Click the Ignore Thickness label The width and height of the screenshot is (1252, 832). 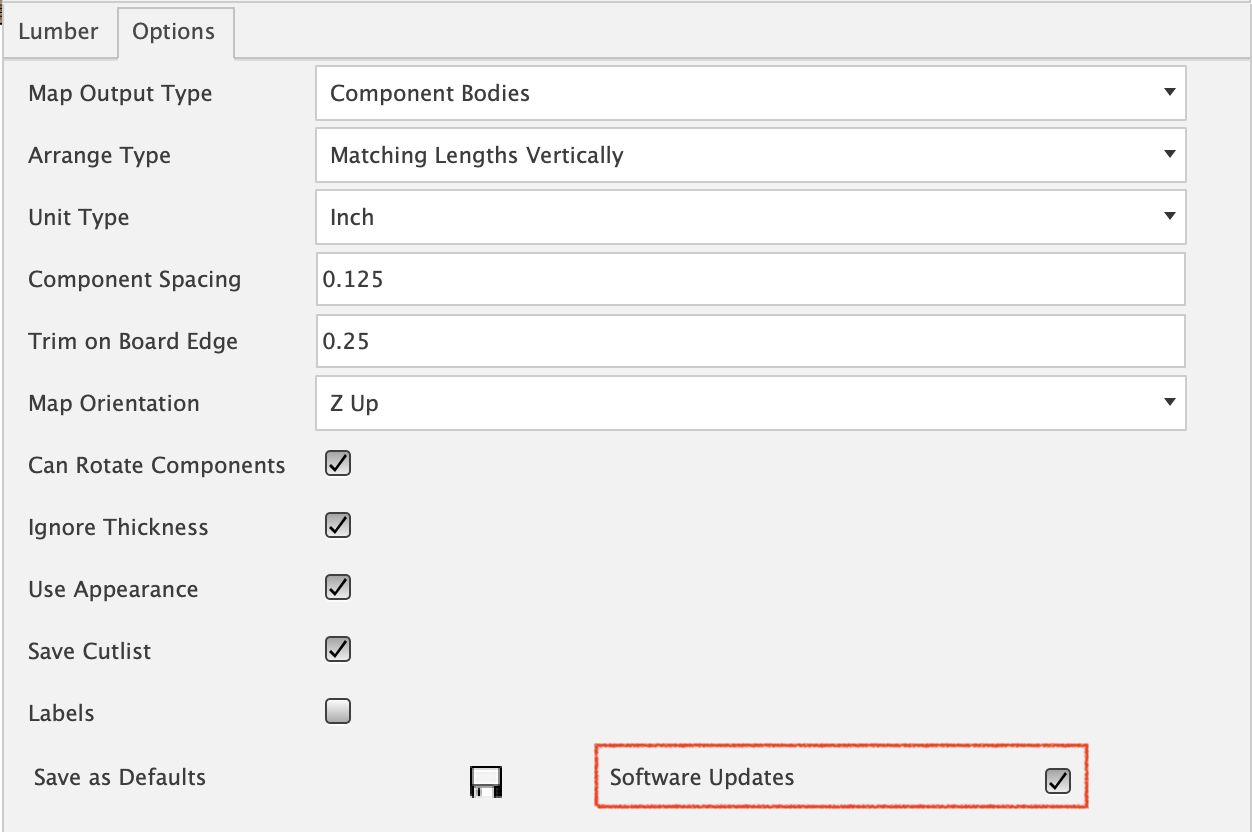(118, 528)
